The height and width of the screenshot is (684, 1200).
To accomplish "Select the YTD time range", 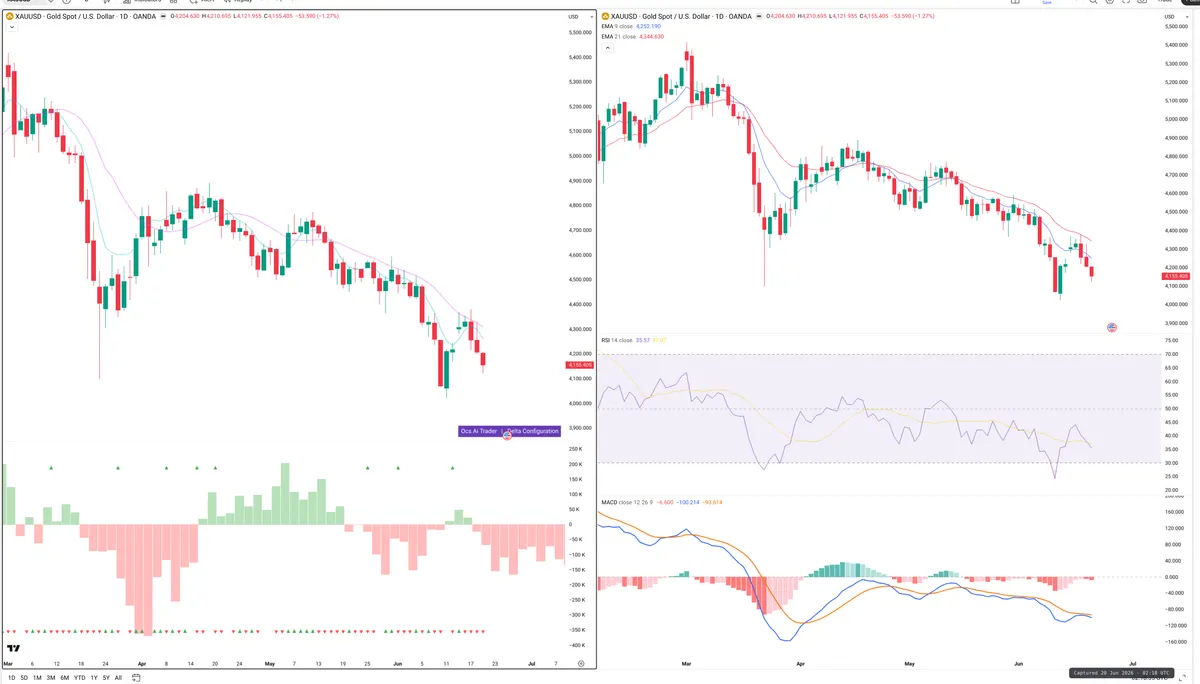I will (80, 678).
